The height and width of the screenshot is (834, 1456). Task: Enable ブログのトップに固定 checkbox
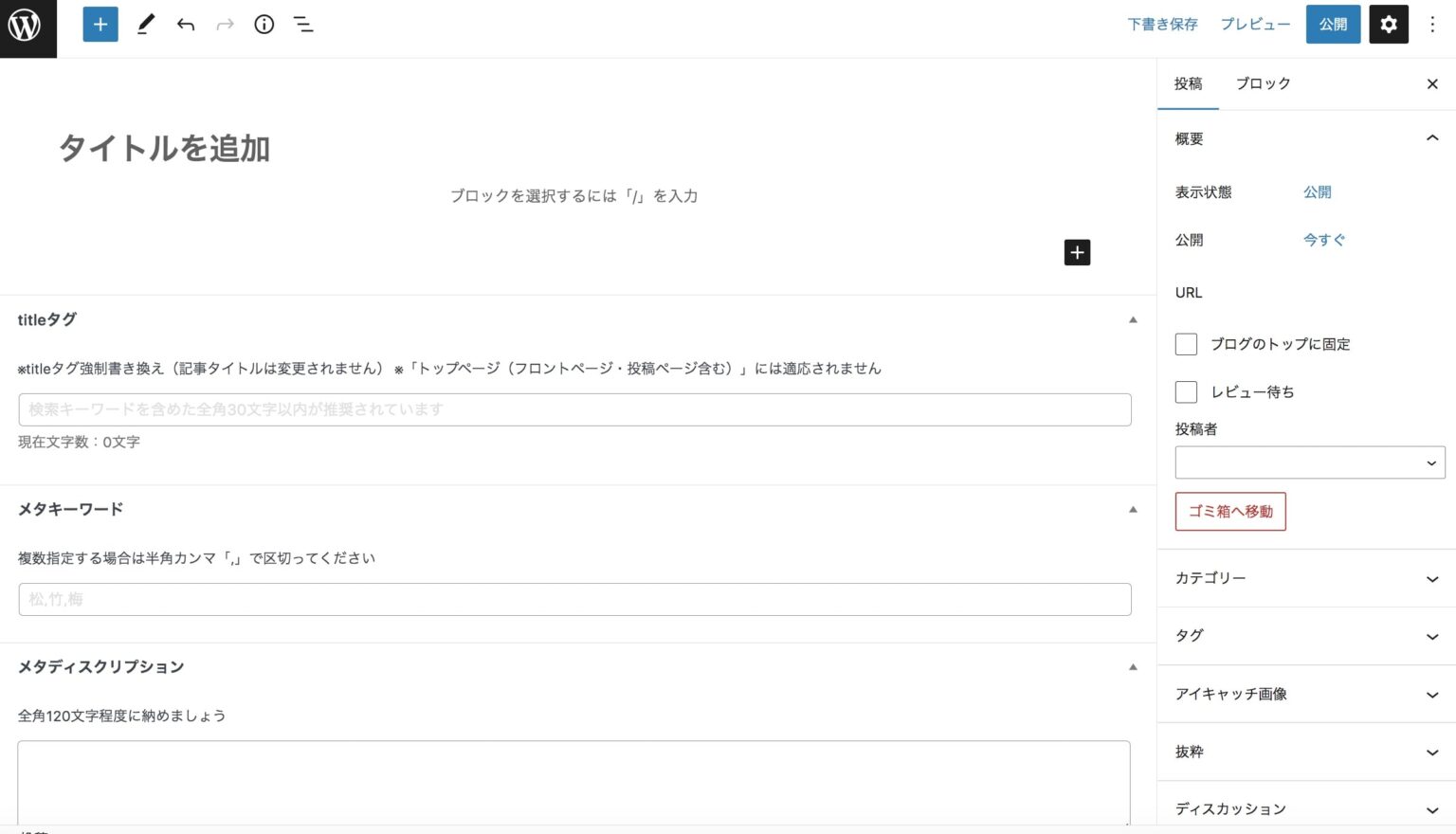(x=1186, y=344)
